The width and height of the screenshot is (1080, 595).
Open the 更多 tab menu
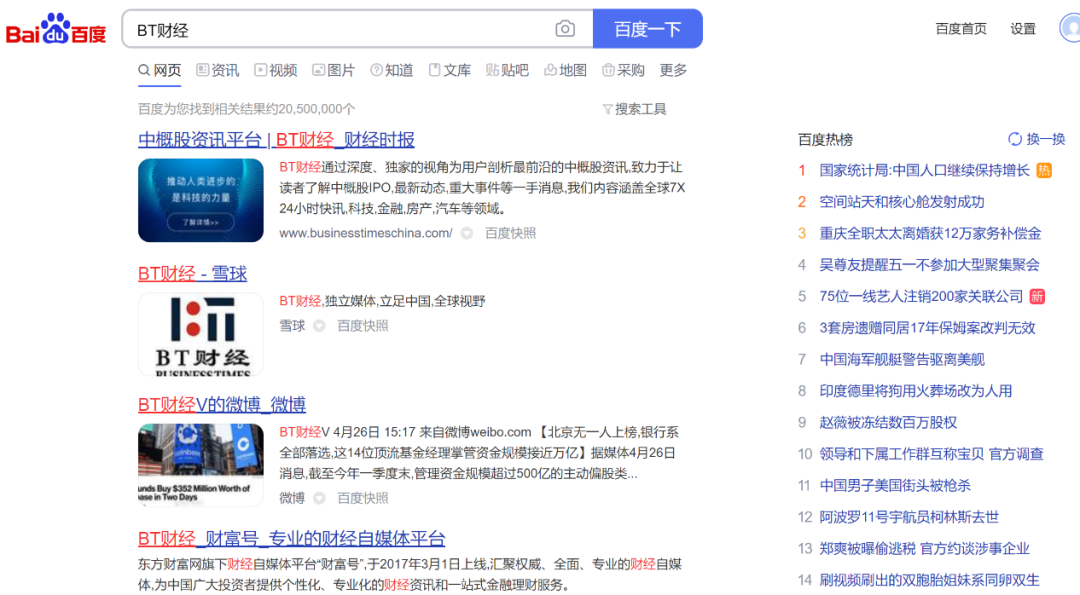673,70
